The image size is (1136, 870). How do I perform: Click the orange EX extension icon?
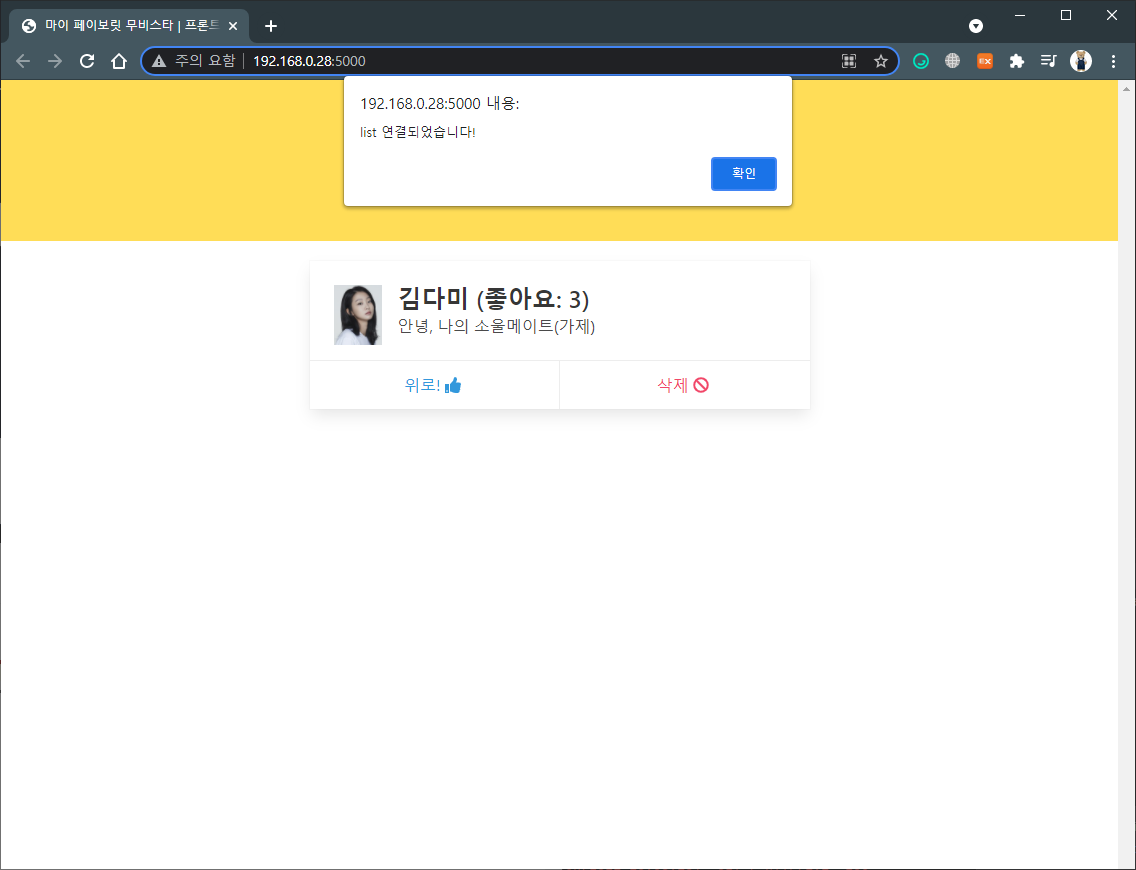[x=985, y=61]
